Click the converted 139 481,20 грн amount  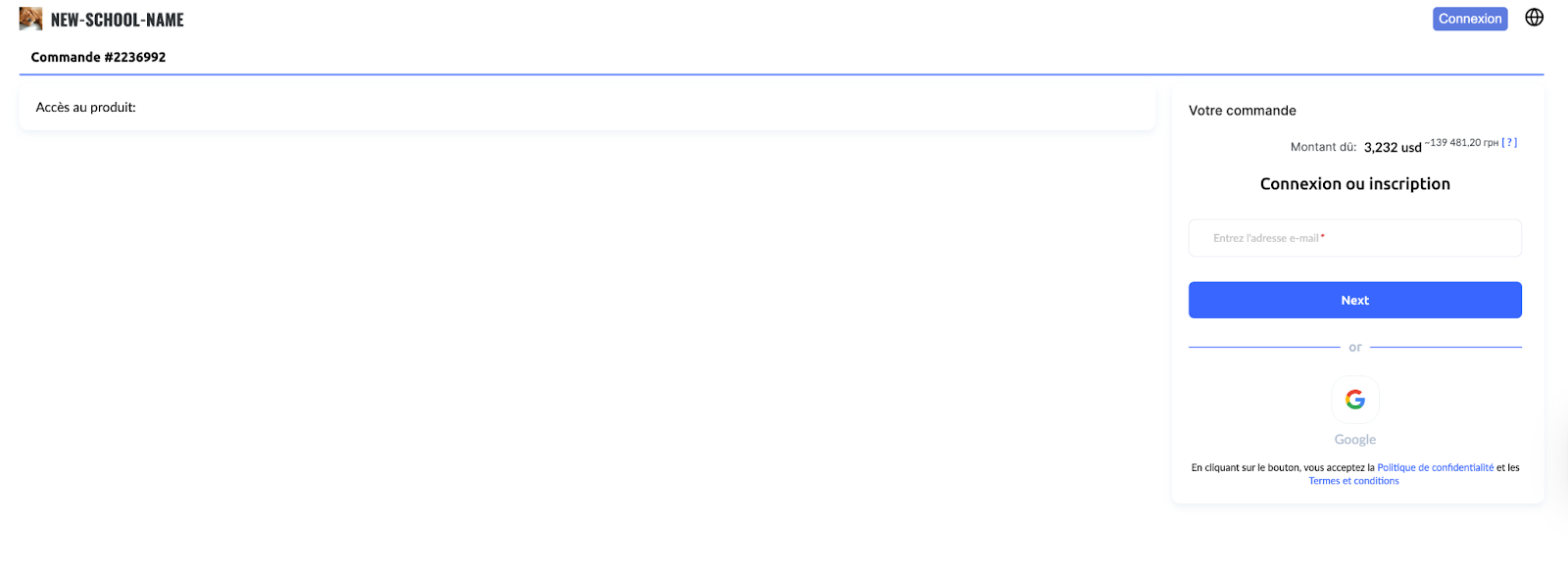(1463, 143)
